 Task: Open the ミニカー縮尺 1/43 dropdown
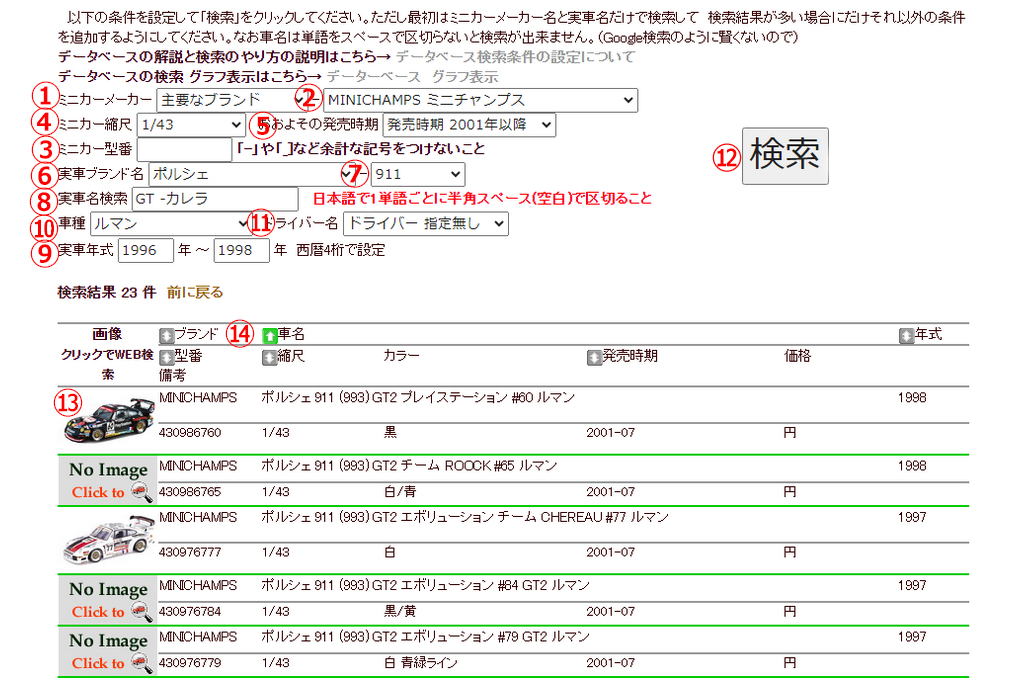pyautogui.click(x=191, y=125)
